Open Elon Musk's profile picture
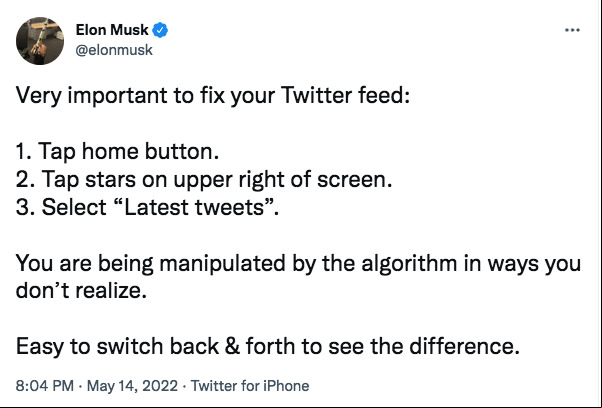602x408 pixels. (40, 41)
